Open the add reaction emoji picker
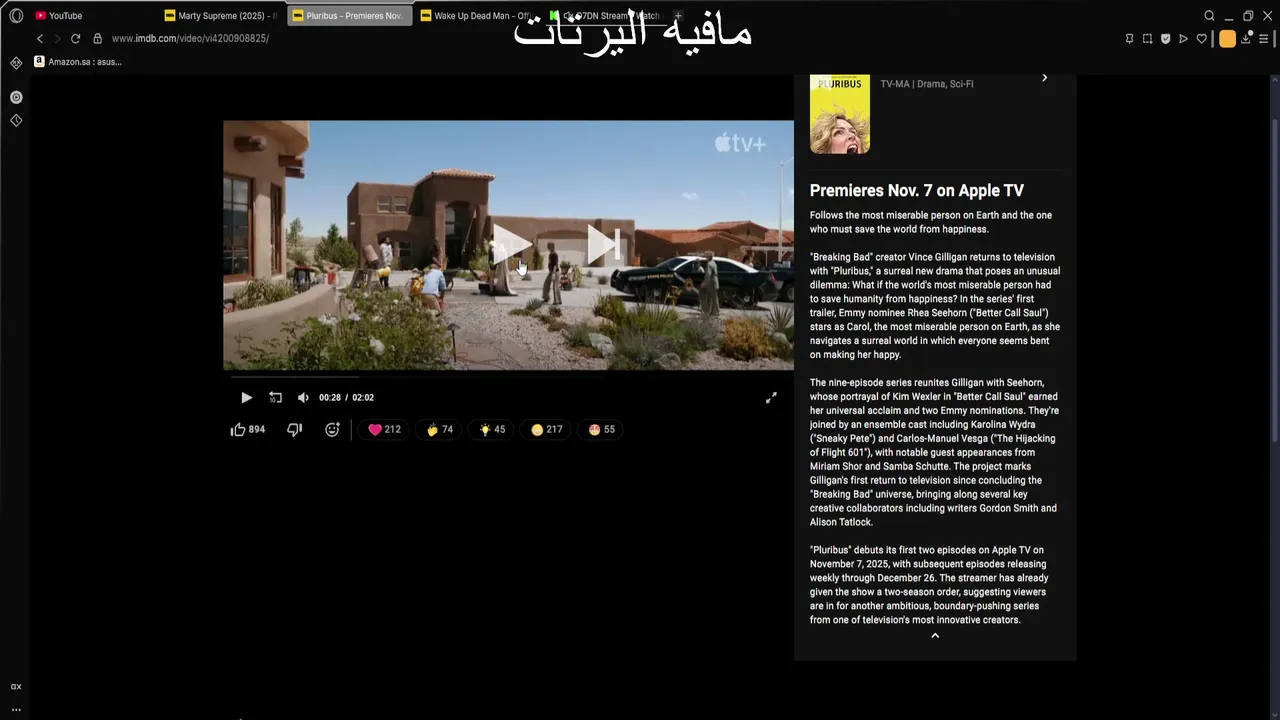The image size is (1280, 720). tap(332, 429)
